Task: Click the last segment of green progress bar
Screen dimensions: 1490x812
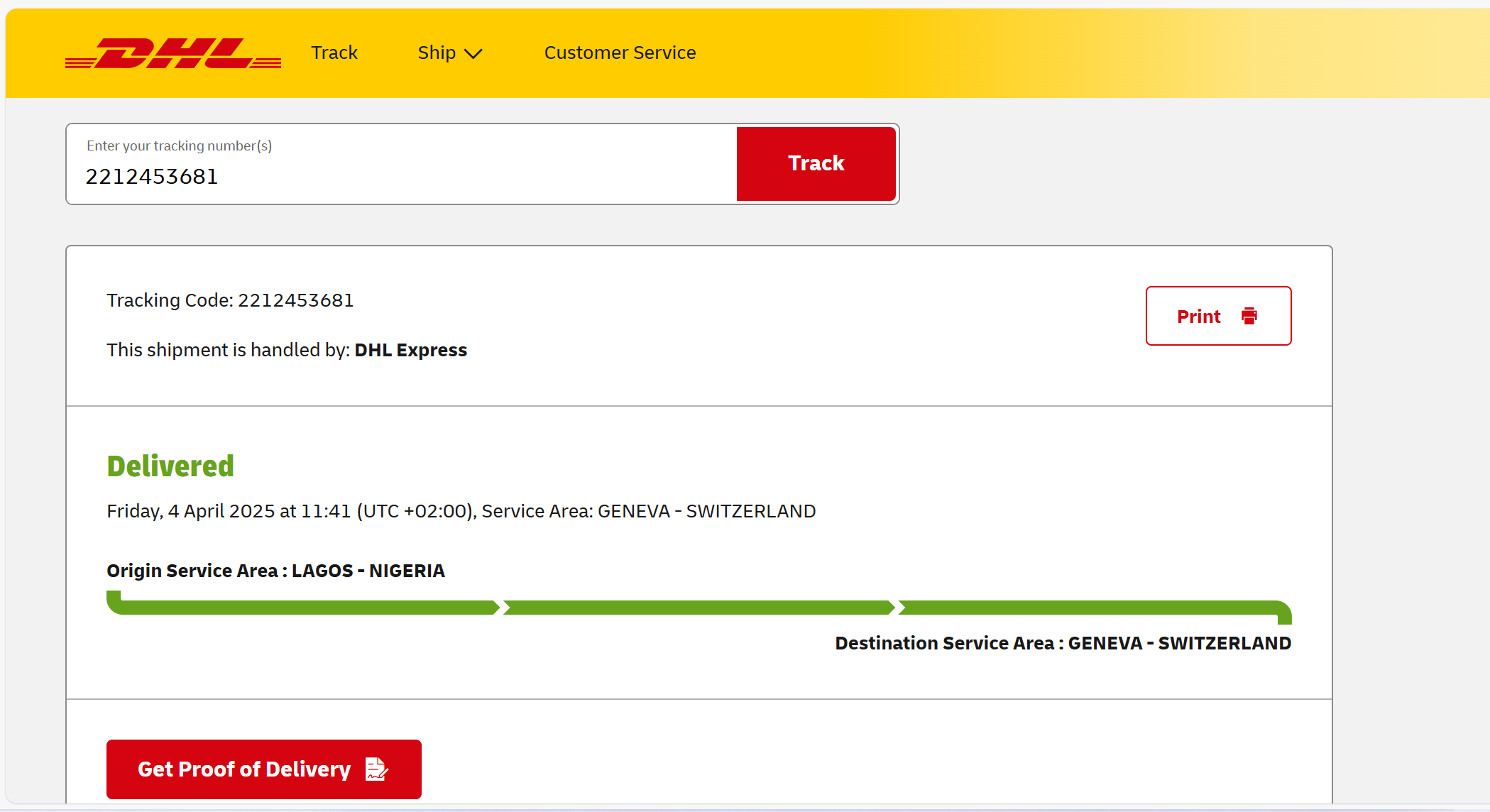Action: 1095,609
